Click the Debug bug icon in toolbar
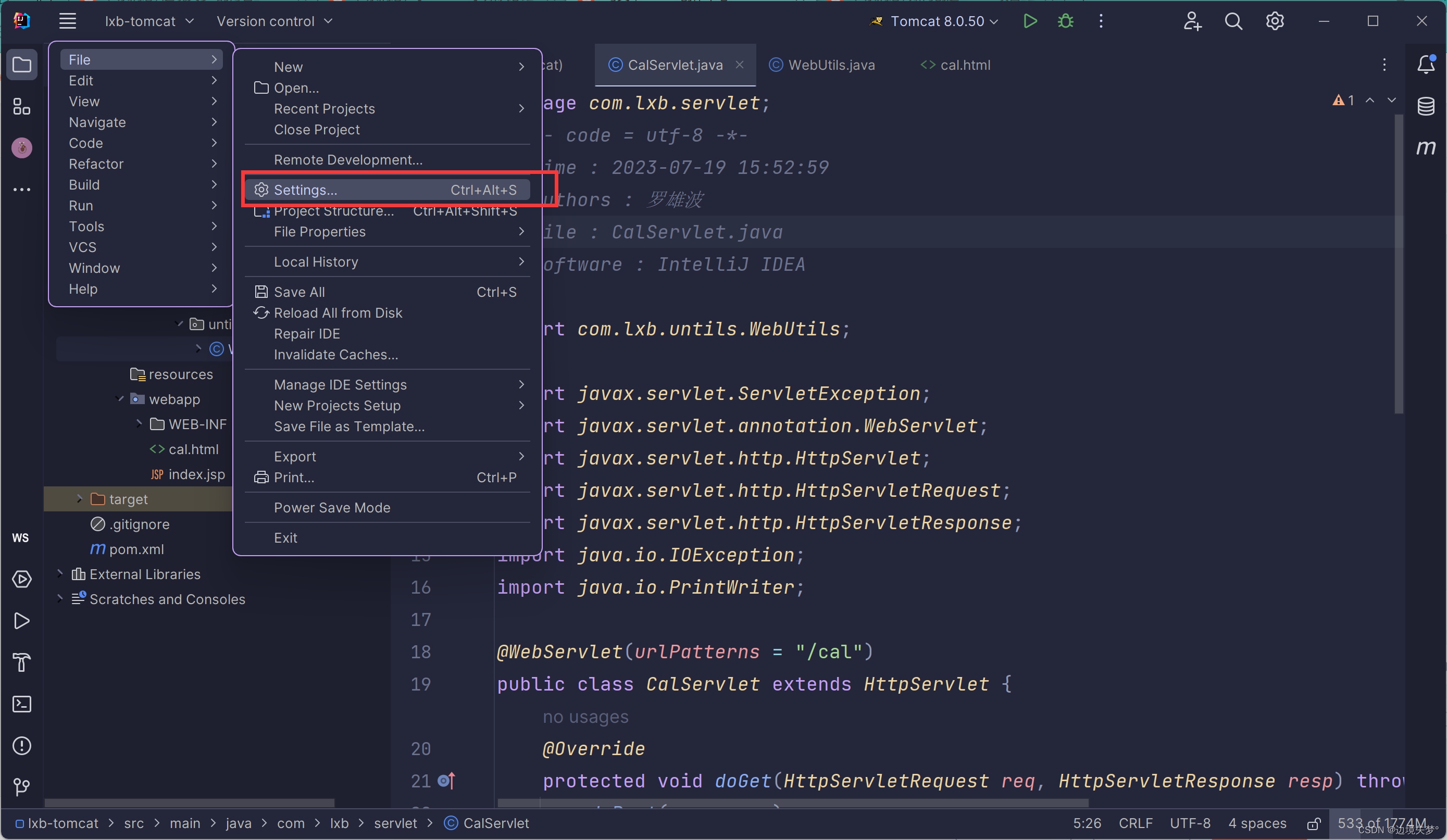1447x840 pixels. point(1065,21)
